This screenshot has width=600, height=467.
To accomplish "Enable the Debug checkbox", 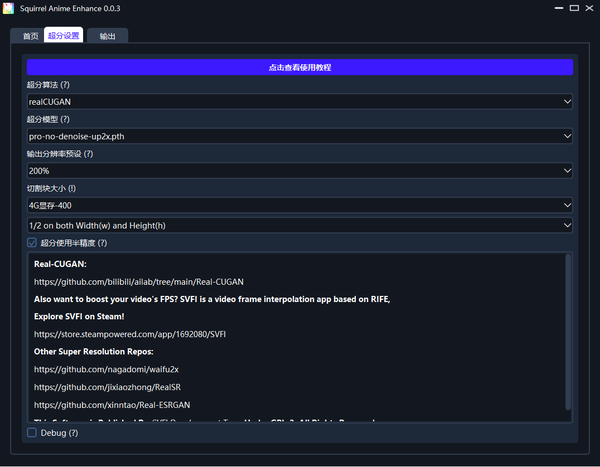I will [32, 433].
